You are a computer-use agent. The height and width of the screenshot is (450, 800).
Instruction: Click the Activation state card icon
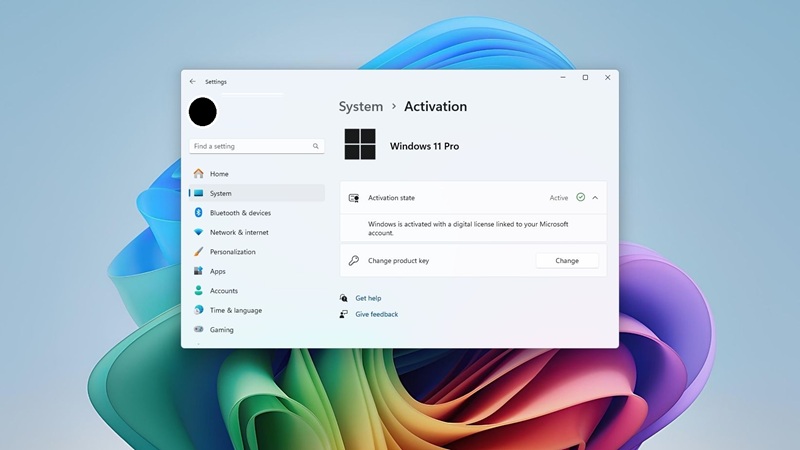(354, 197)
